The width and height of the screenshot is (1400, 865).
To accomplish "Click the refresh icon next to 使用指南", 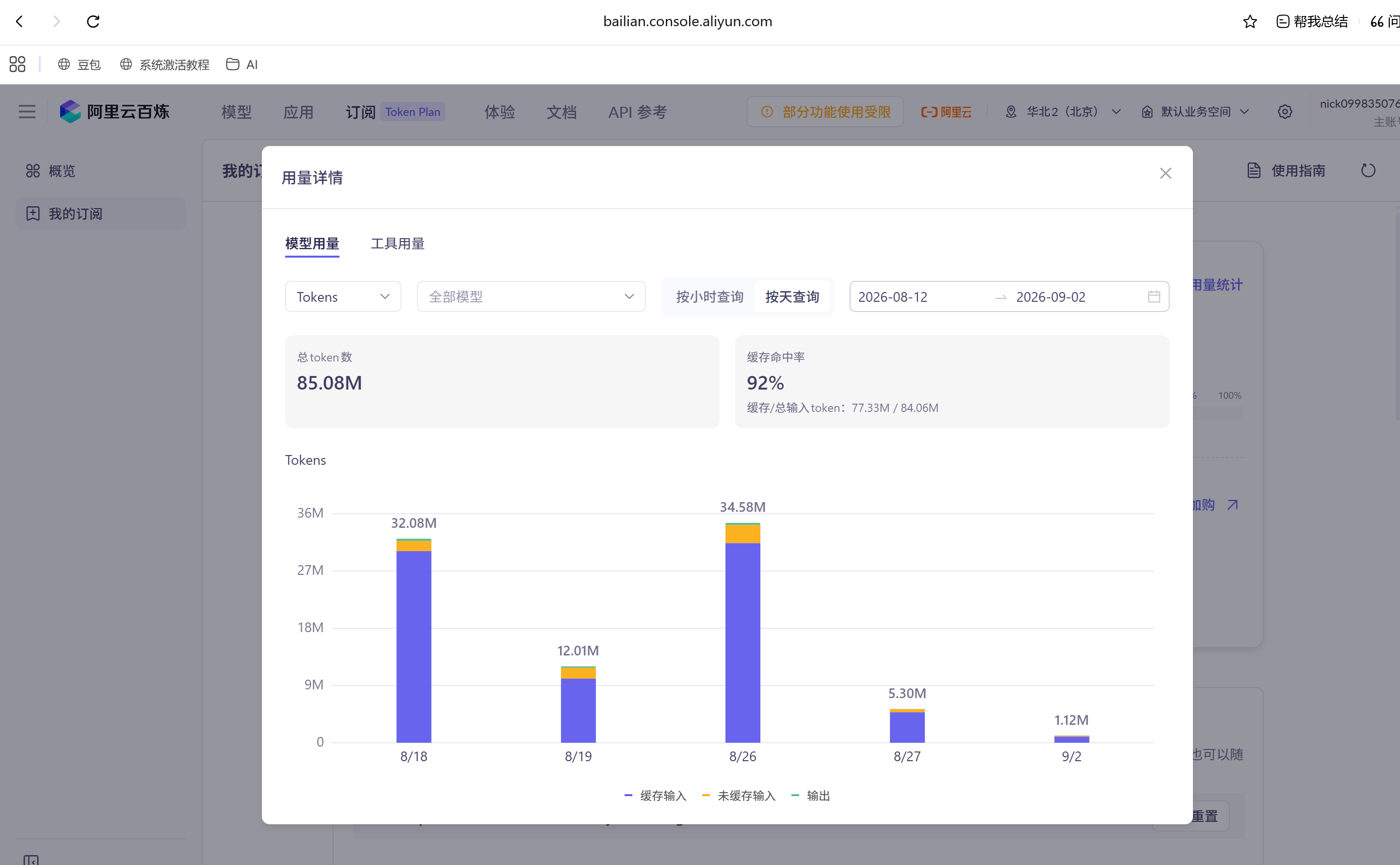I will (1368, 170).
